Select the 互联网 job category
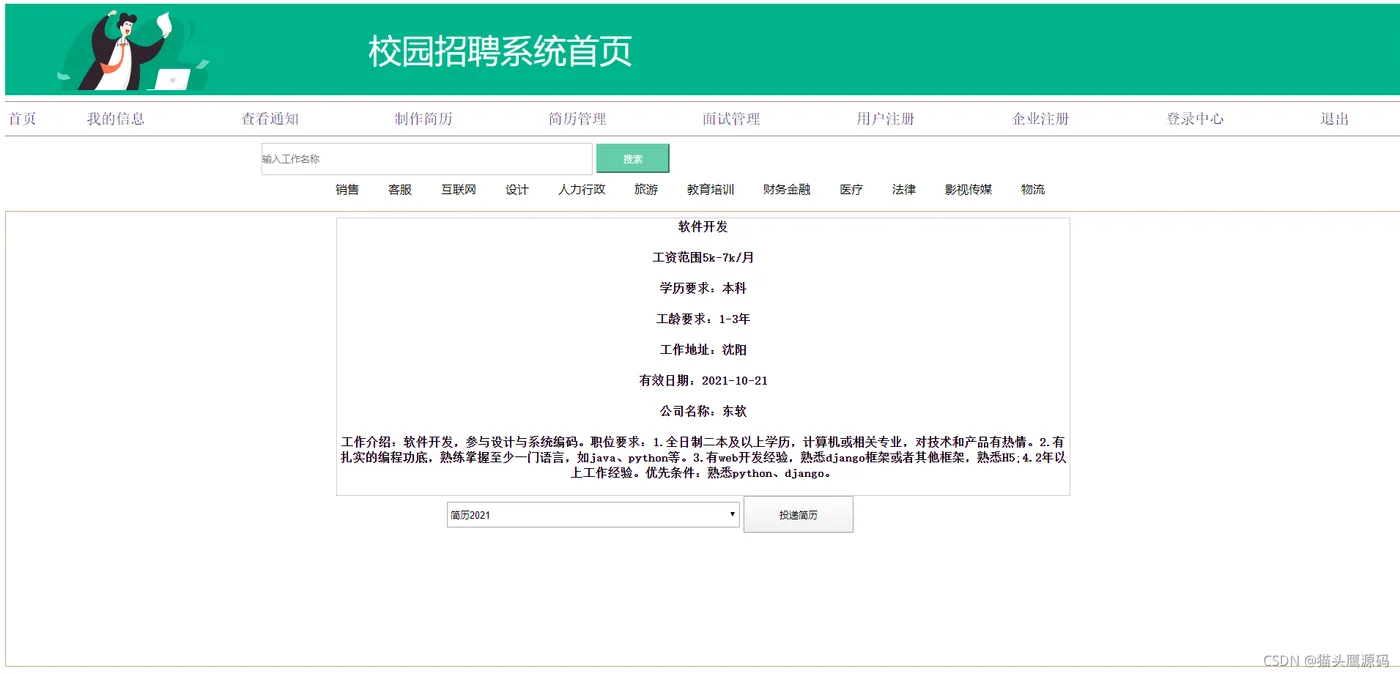Viewport: 1400px width, 674px height. (x=459, y=189)
